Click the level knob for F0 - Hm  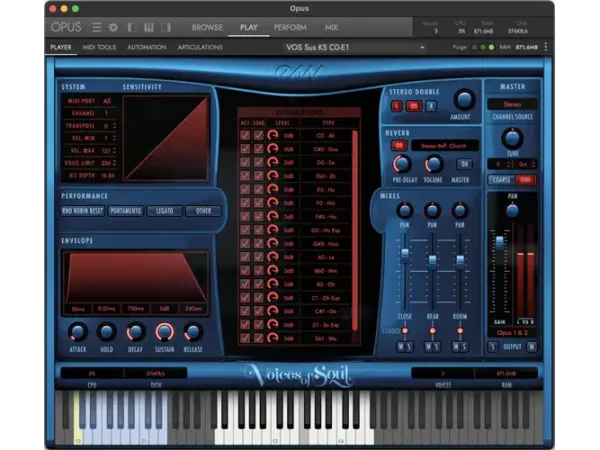coord(272,203)
